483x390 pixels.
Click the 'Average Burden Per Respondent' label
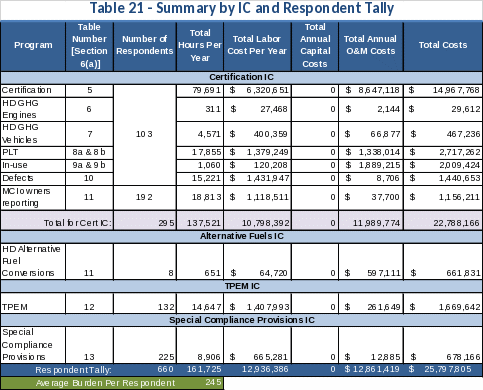[x=105, y=383]
